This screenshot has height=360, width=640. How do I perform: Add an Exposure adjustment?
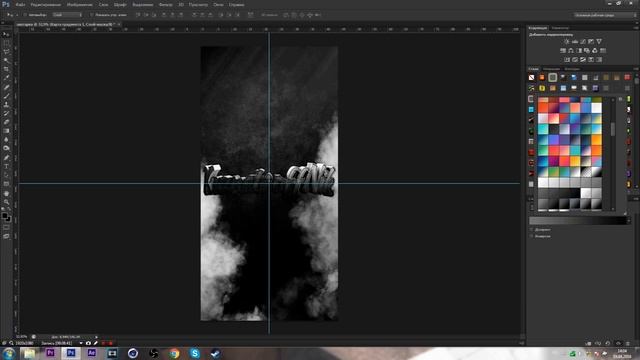coord(591,42)
